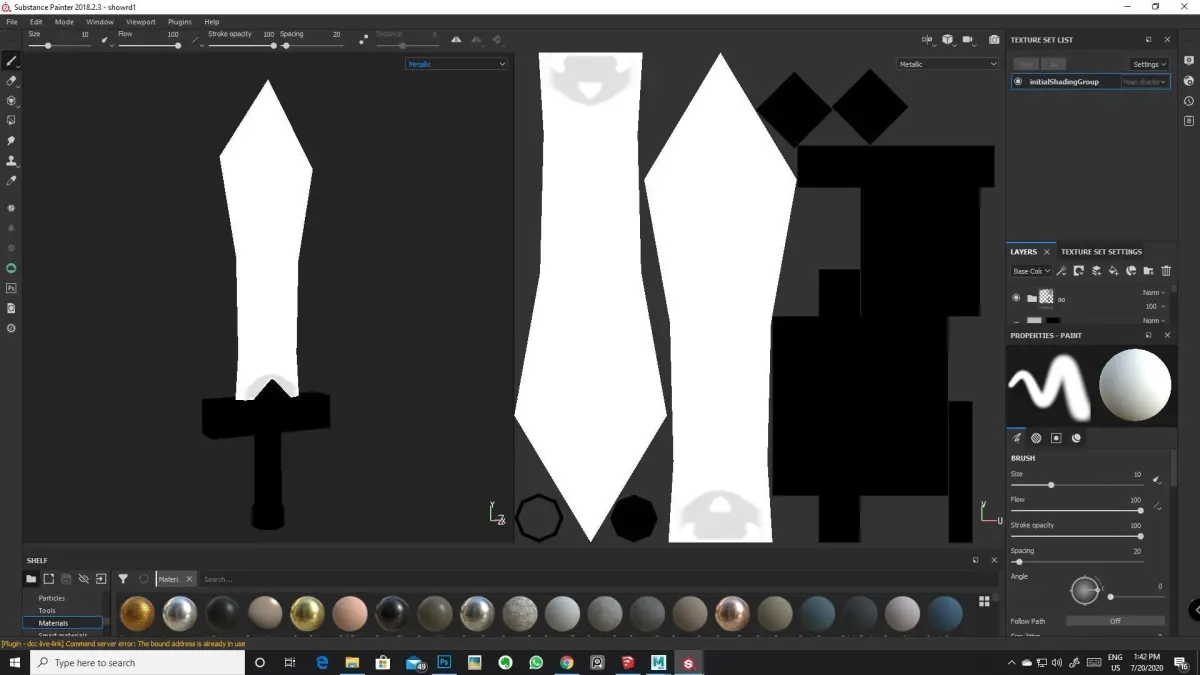Click the Export to Photoshop icon
The height and width of the screenshot is (675, 1200).
(11, 288)
